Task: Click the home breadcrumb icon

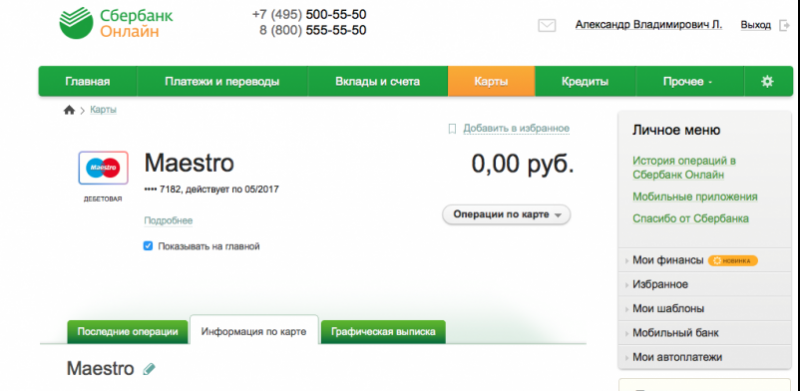Action: [69, 110]
